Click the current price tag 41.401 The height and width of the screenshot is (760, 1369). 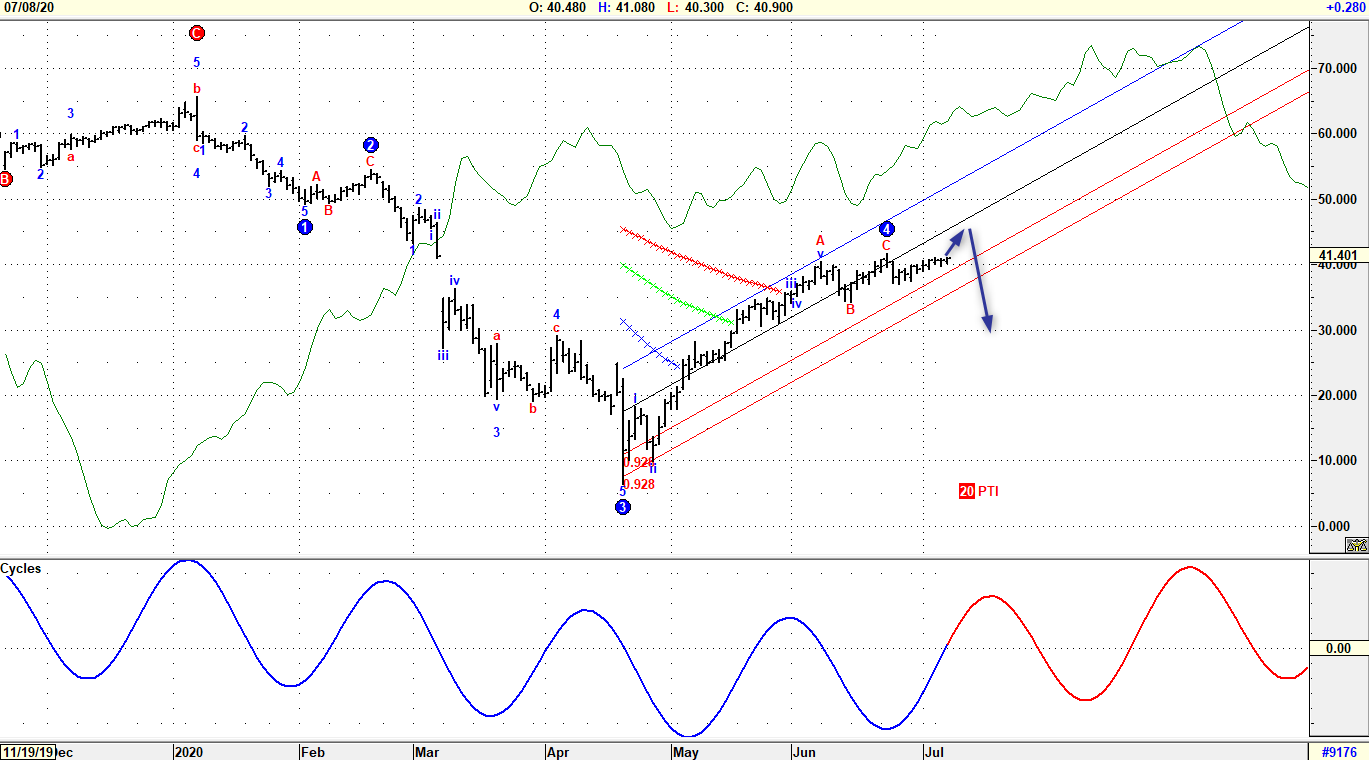(x=1339, y=255)
